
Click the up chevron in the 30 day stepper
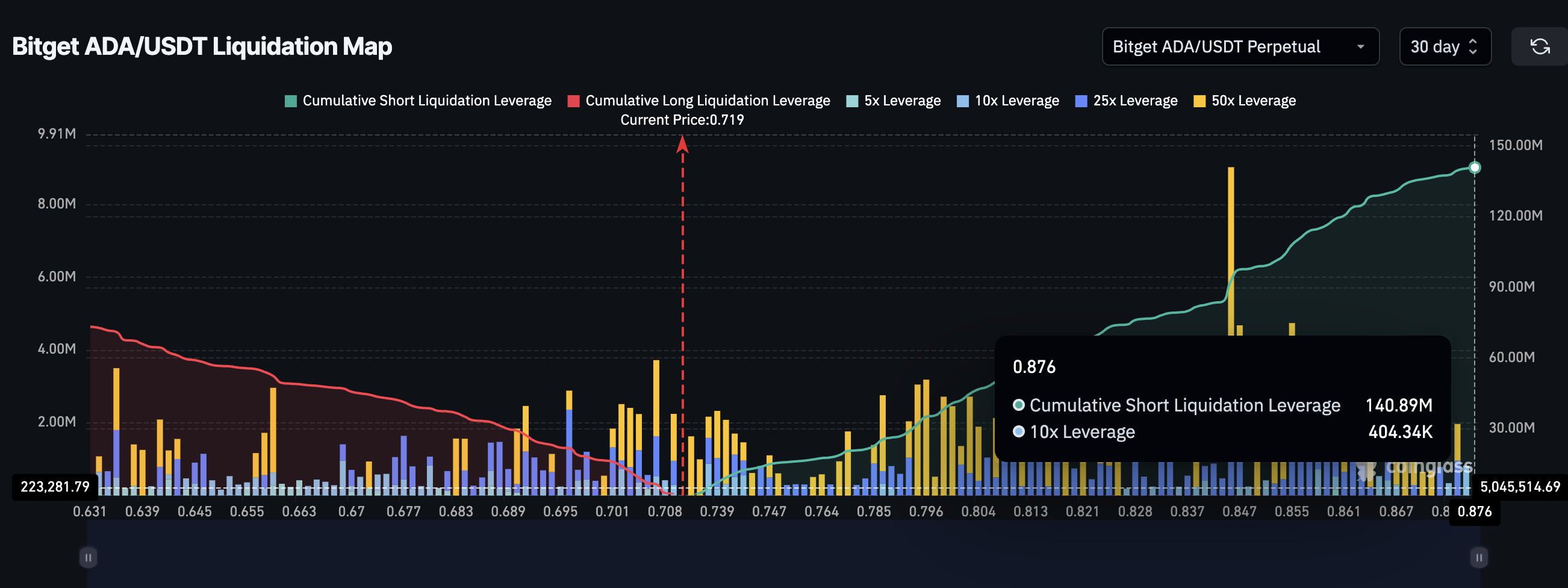[x=1473, y=42]
